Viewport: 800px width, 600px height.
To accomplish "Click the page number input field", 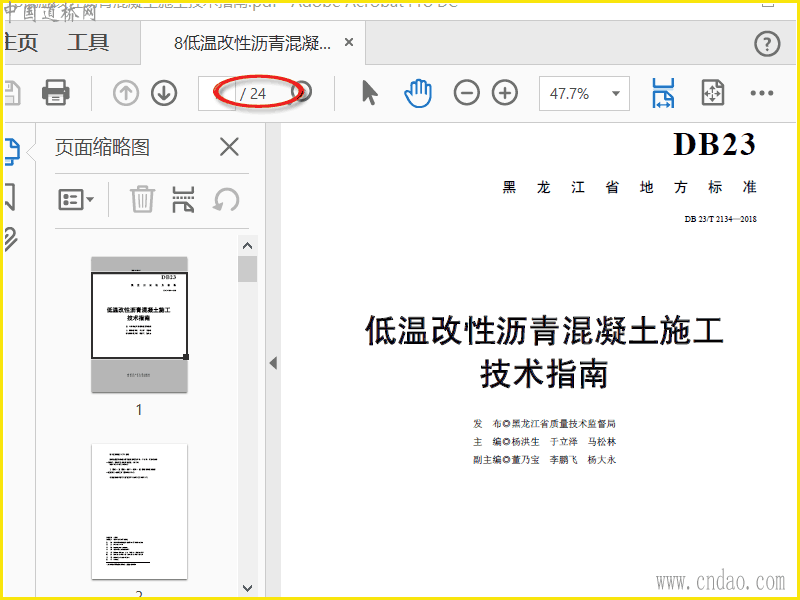I will [x=217, y=93].
